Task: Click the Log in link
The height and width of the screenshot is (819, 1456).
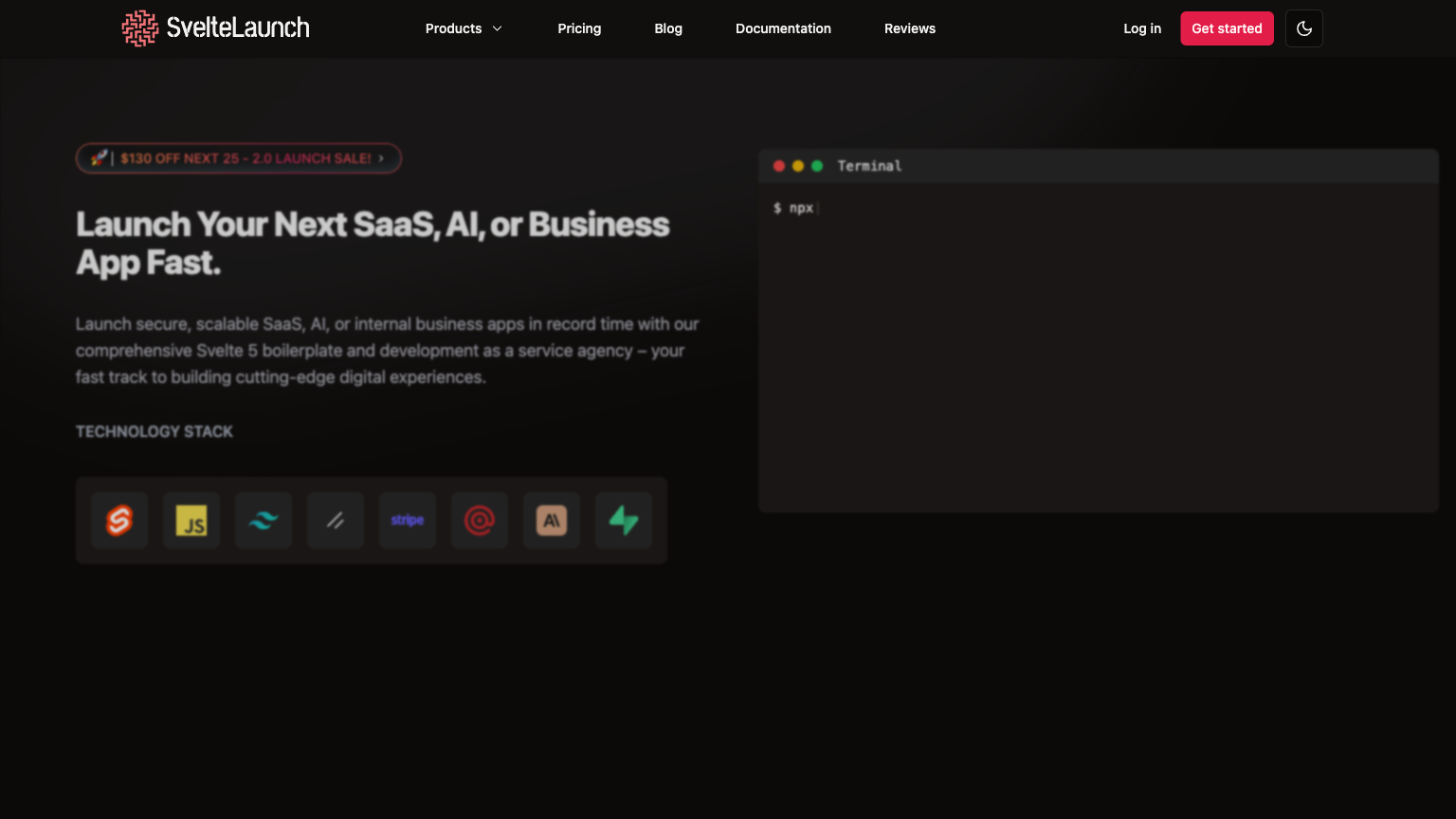Action: pyautogui.click(x=1142, y=28)
